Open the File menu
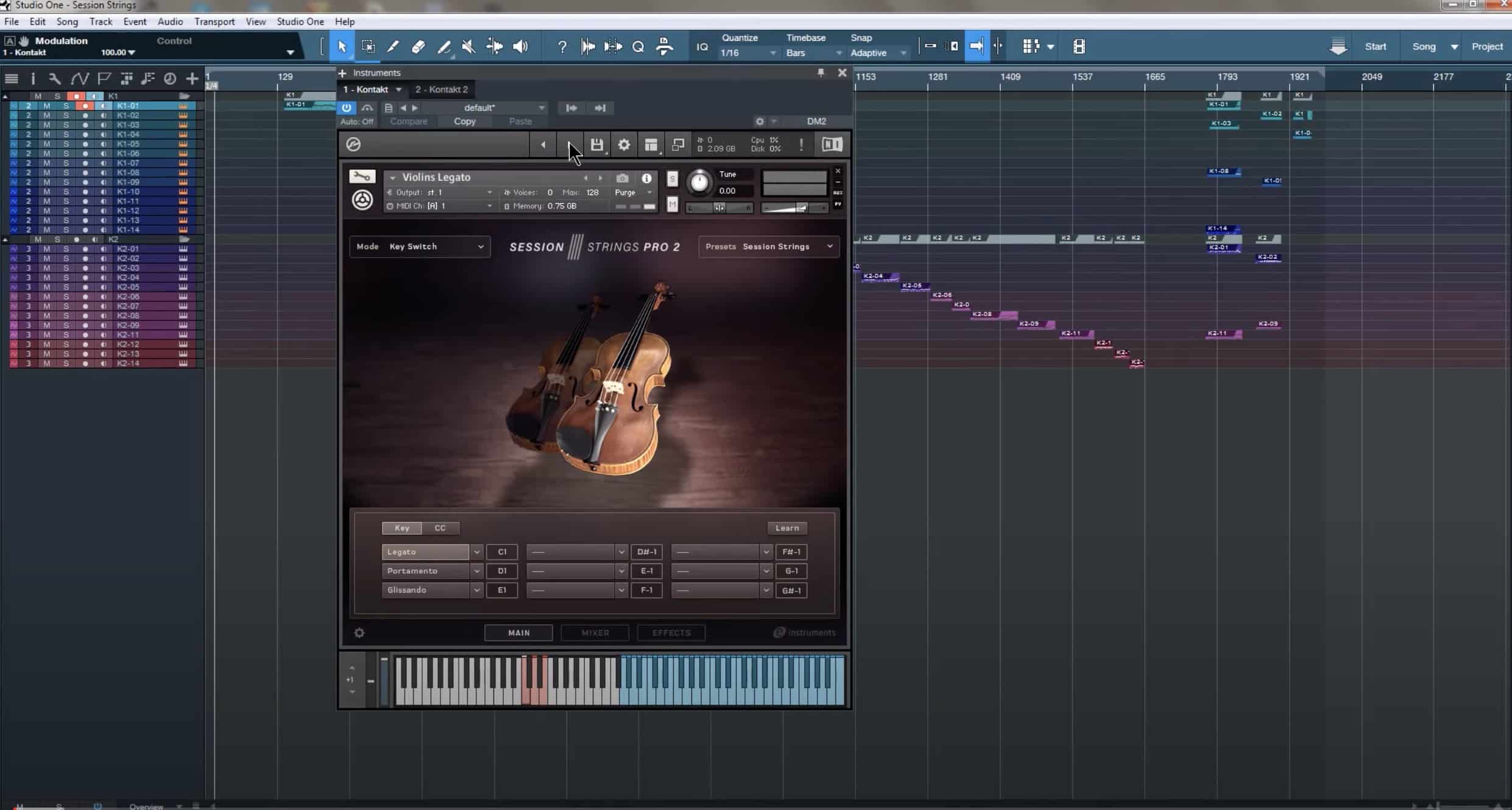This screenshot has width=1512, height=810. point(11,21)
